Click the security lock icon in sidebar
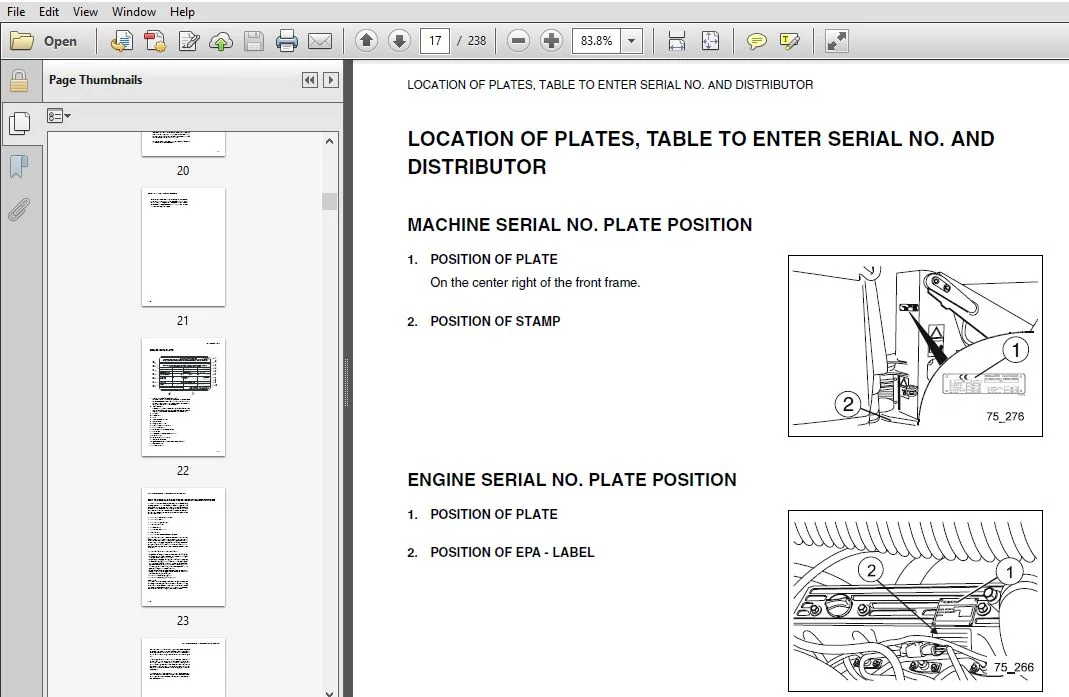 [x=19, y=80]
